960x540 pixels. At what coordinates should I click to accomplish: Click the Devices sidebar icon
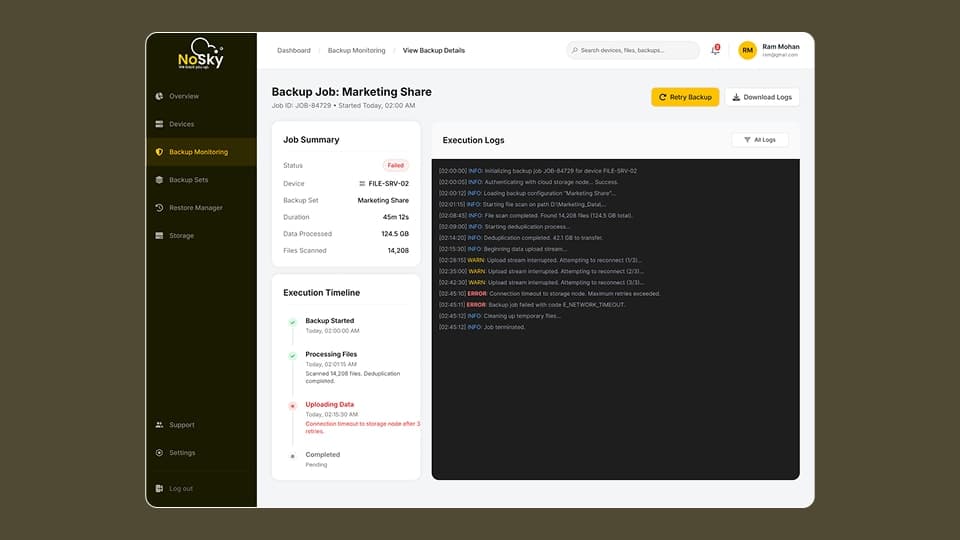pos(160,124)
